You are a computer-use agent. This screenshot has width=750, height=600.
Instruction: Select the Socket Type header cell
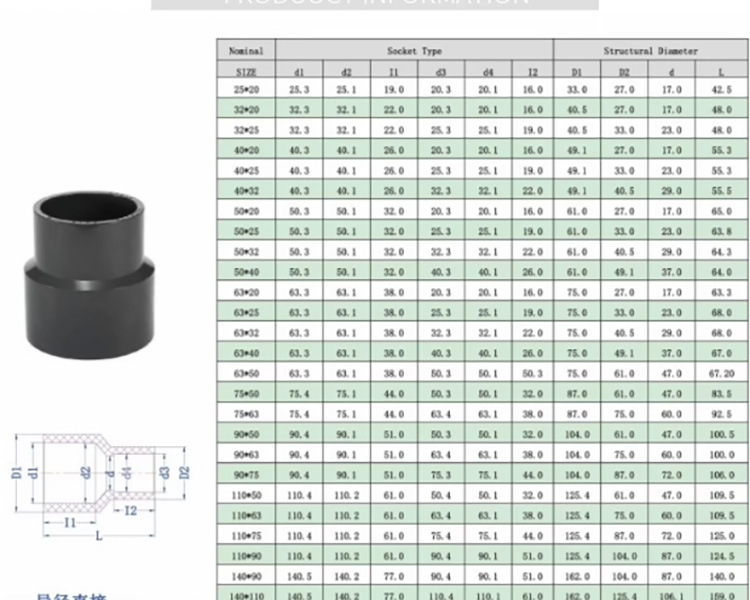[x=414, y=50]
